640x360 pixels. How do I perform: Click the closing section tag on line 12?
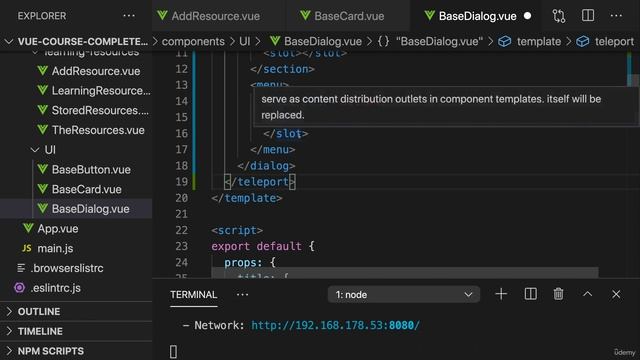[282, 69]
